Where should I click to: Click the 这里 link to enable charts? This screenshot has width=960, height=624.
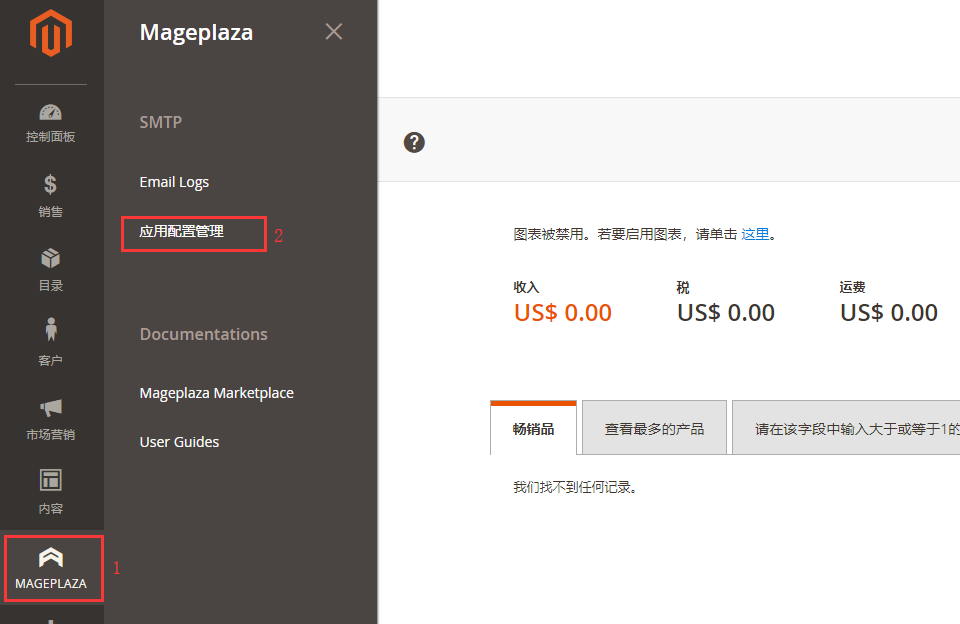(x=755, y=234)
